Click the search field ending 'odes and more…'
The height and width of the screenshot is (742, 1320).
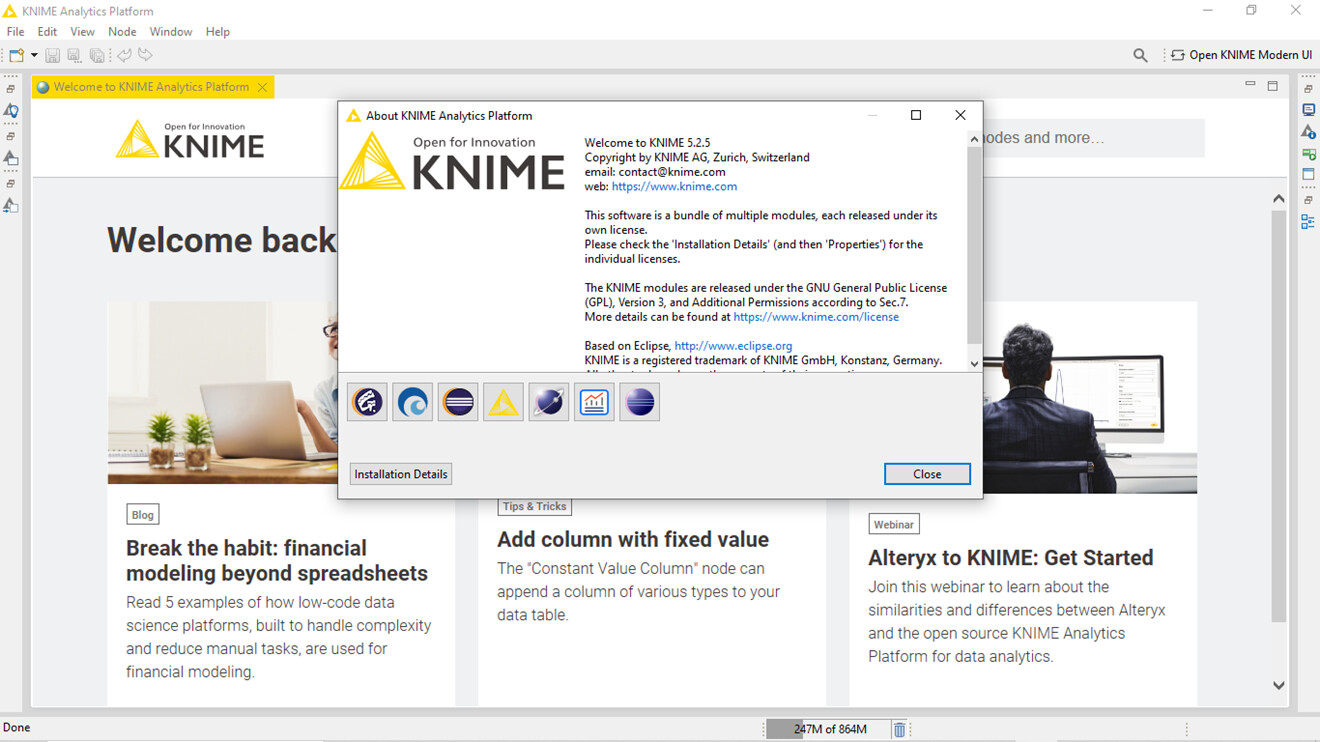tap(1093, 138)
